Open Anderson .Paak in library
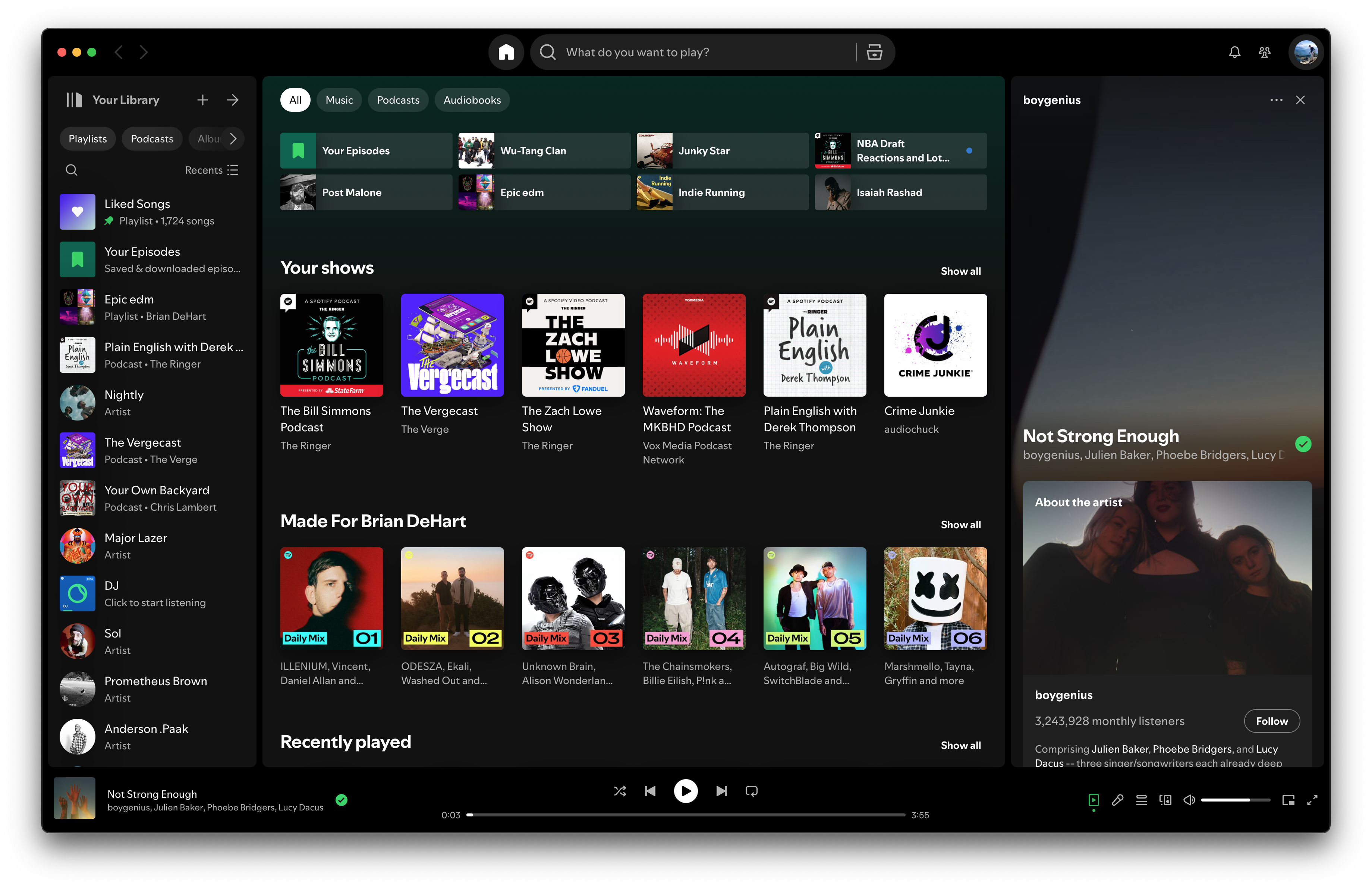 [x=152, y=736]
